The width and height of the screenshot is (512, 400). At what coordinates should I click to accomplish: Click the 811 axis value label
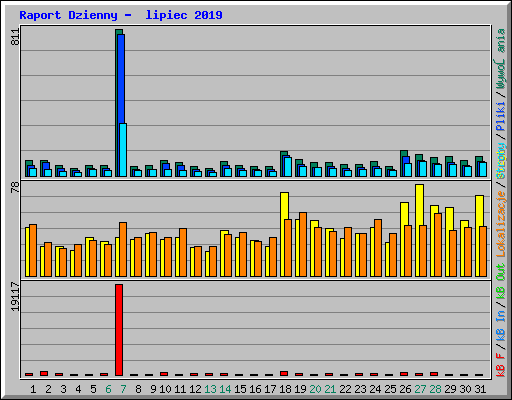[15, 36]
